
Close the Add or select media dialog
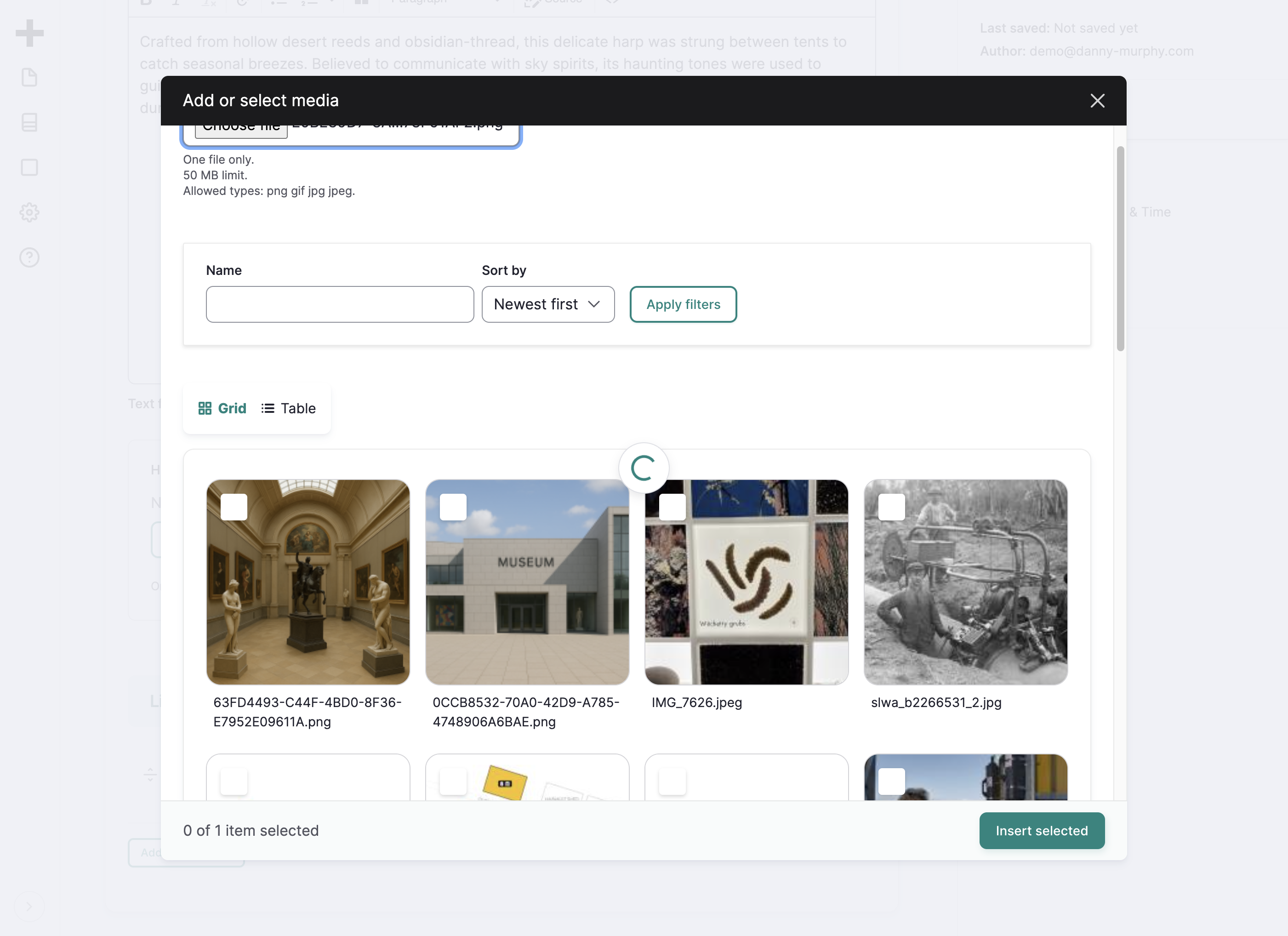(x=1097, y=101)
